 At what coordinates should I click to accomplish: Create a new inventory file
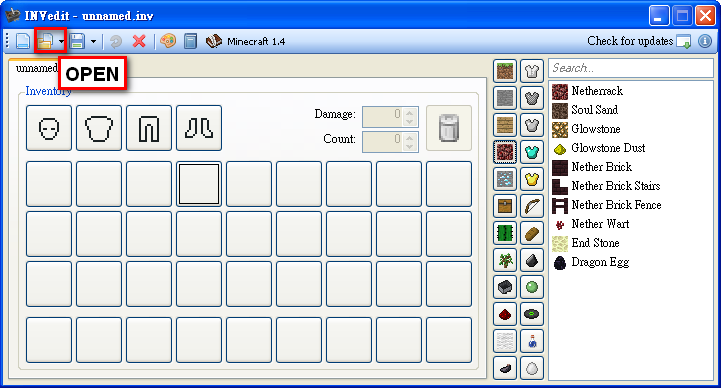click(x=23, y=41)
